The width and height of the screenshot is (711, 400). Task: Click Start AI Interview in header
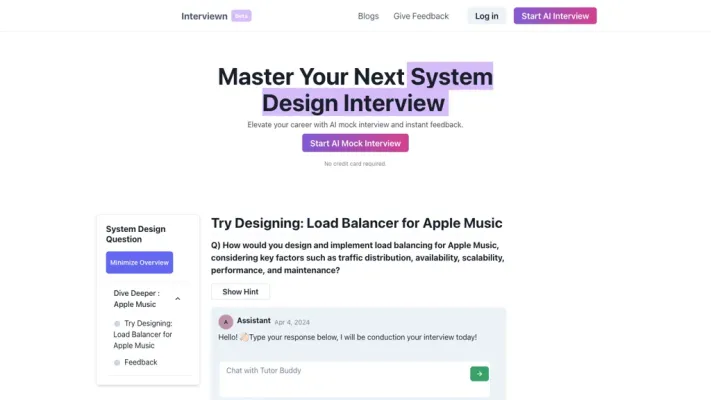(x=555, y=16)
